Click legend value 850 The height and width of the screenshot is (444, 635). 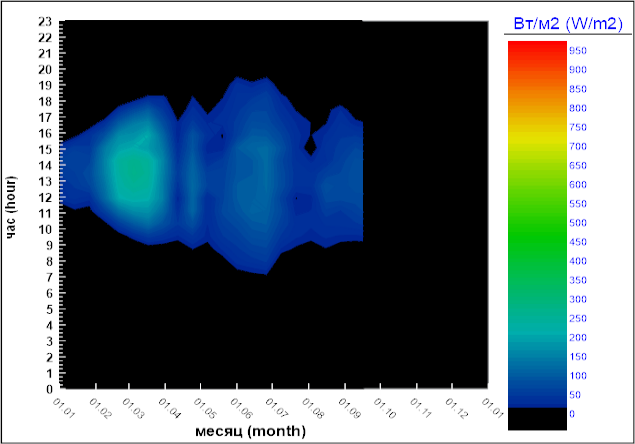click(578, 89)
